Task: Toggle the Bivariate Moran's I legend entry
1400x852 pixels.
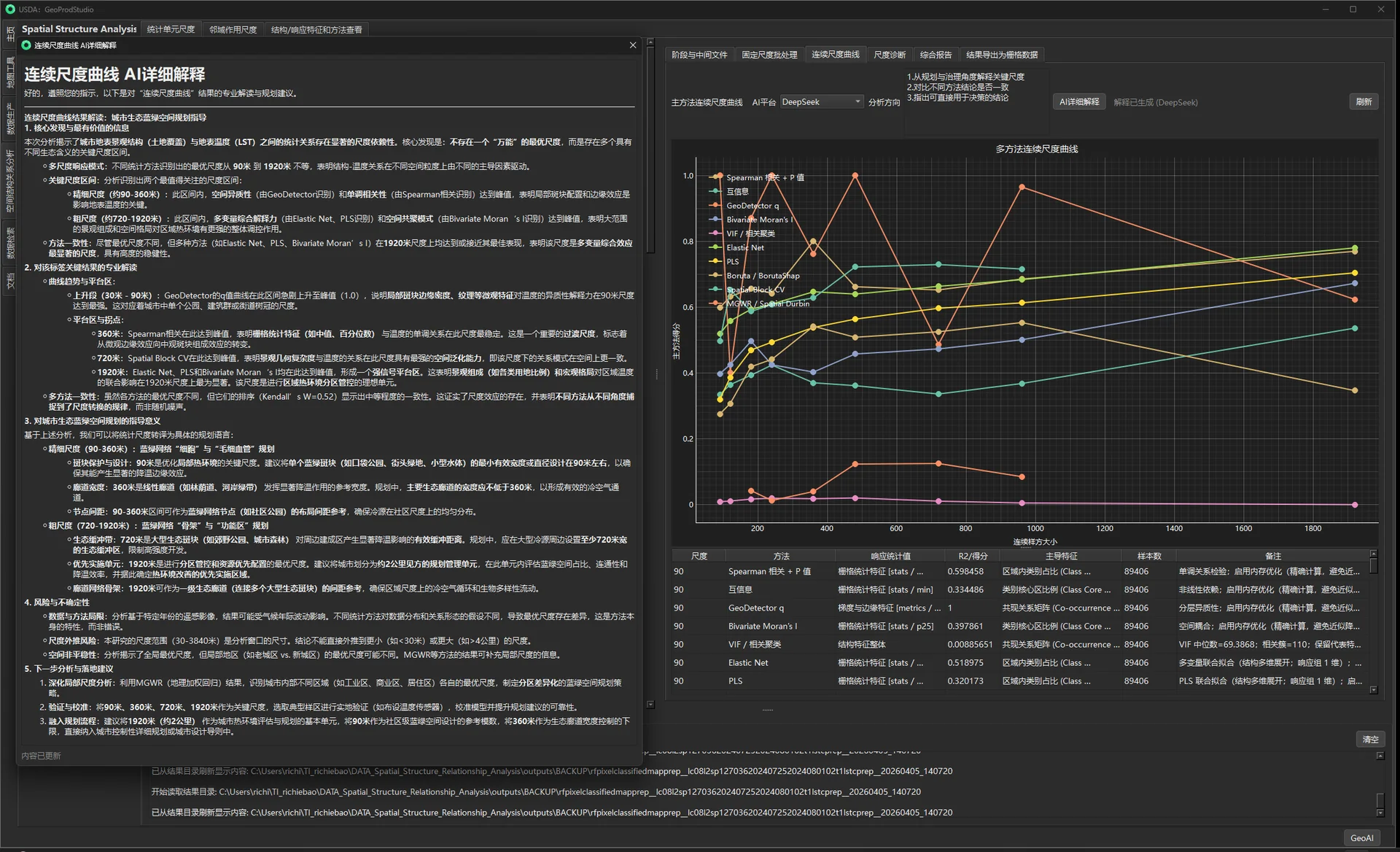Action: click(752, 220)
